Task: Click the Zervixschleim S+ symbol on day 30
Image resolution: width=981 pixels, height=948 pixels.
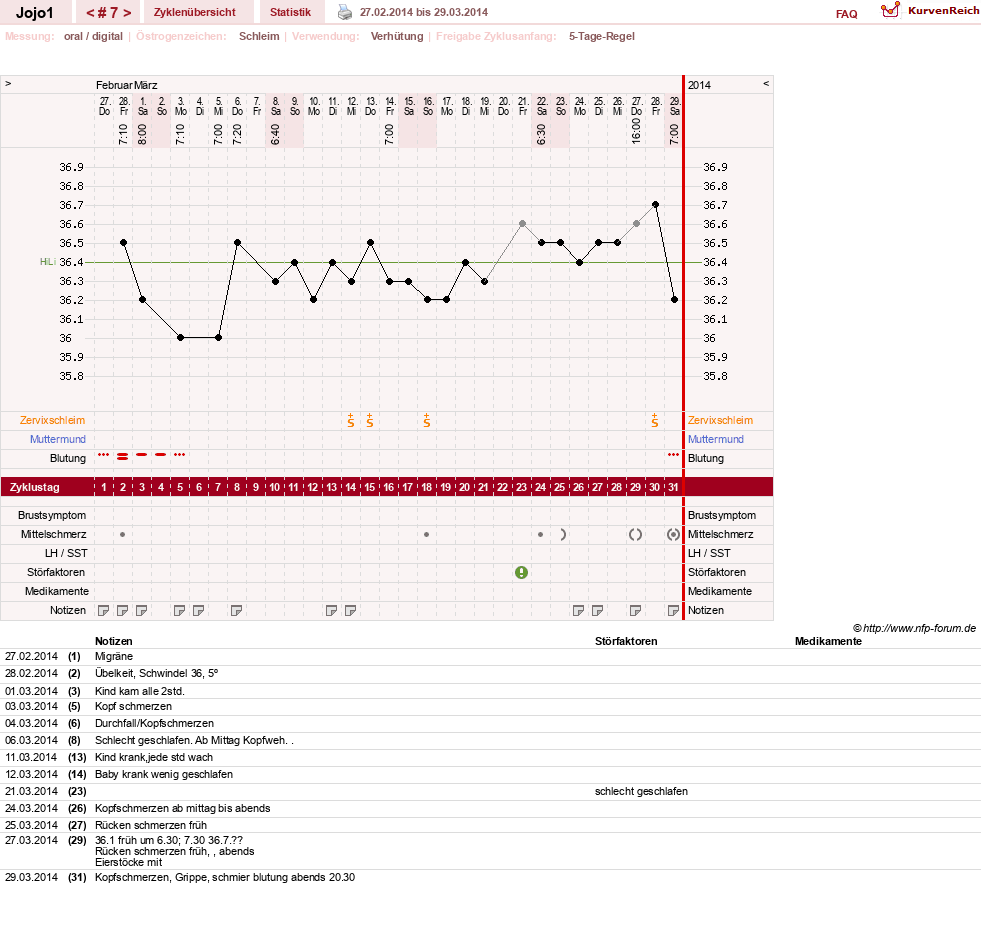Action: click(654, 420)
